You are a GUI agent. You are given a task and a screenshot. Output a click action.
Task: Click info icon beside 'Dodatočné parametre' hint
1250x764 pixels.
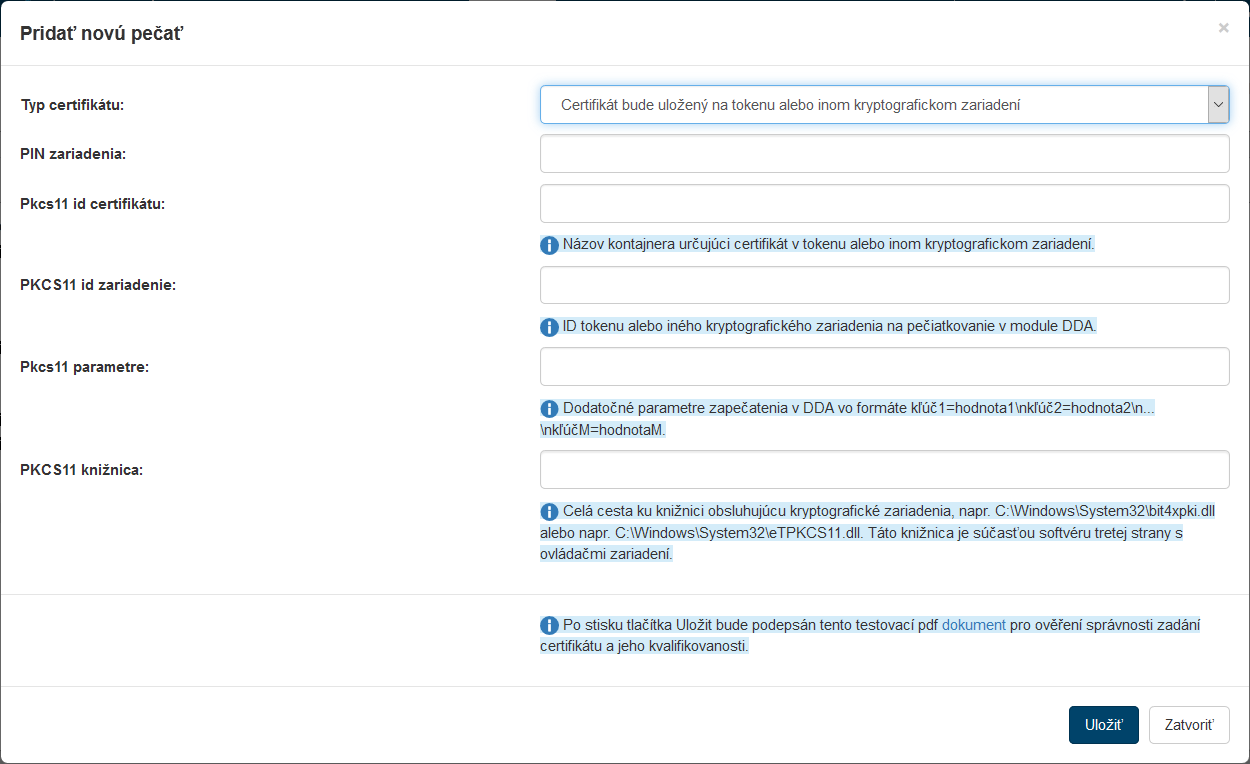click(x=549, y=409)
